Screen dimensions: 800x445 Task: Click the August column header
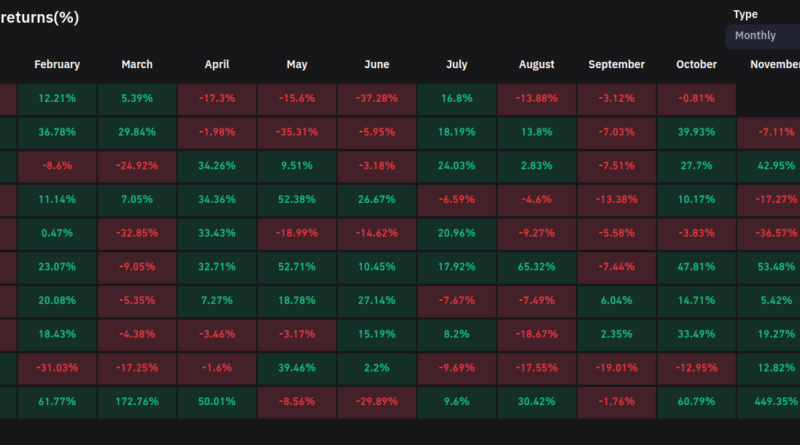[537, 65]
